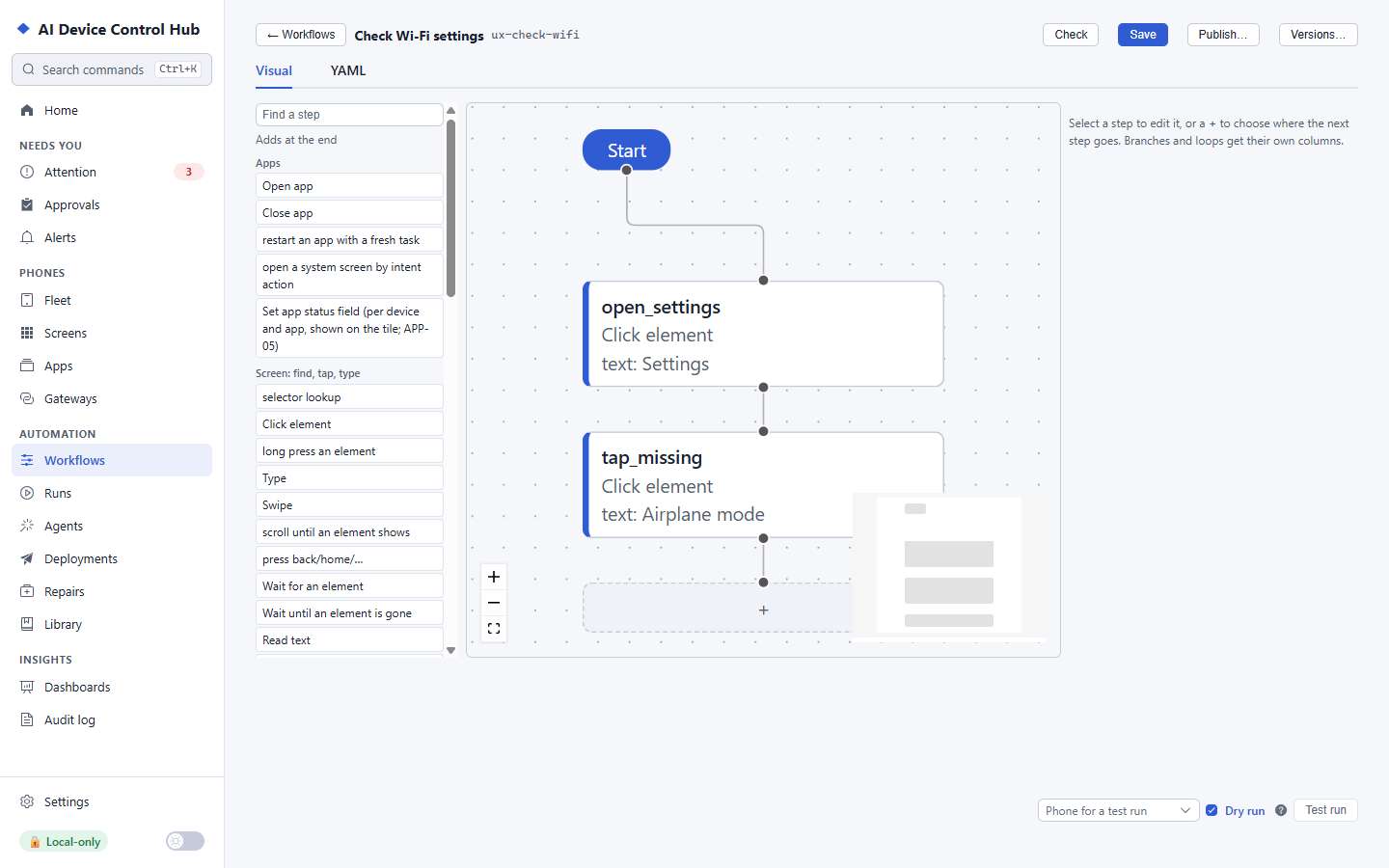Toggle the Dry run checkbox
The height and width of the screenshot is (868, 1389).
(1212, 811)
